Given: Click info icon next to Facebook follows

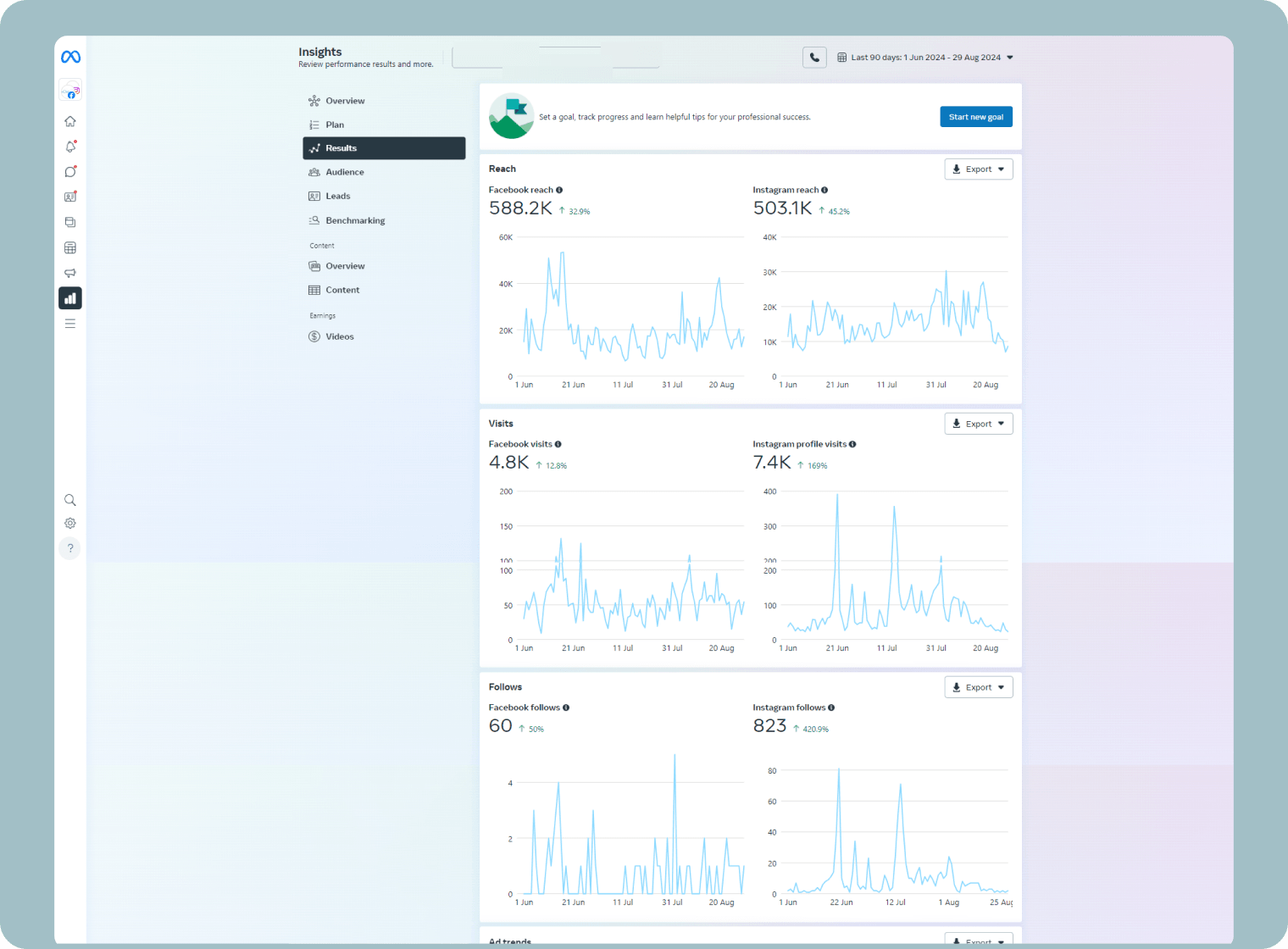Looking at the screenshot, I should coord(566,708).
